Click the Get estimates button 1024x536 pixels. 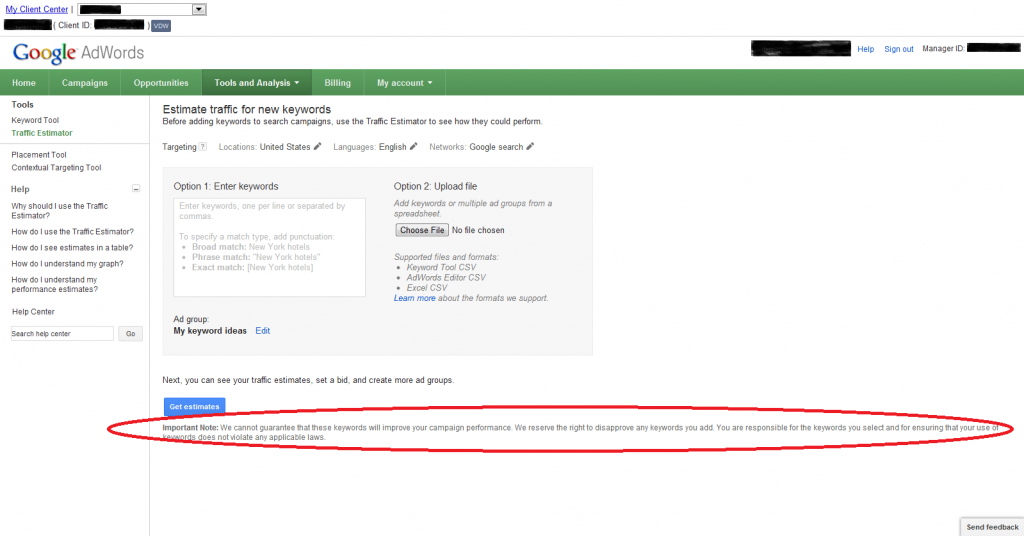(x=195, y=407)
